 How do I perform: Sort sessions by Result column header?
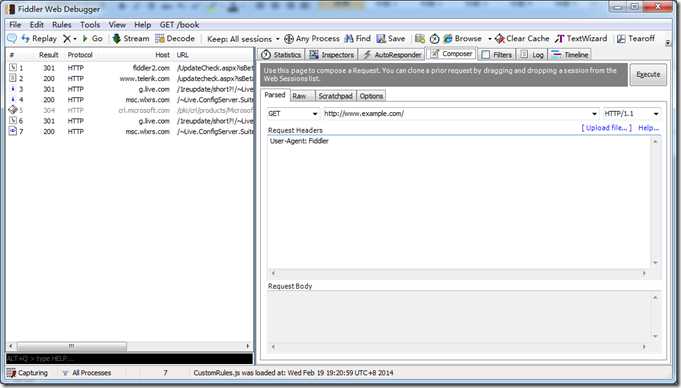tap(48, 55)
